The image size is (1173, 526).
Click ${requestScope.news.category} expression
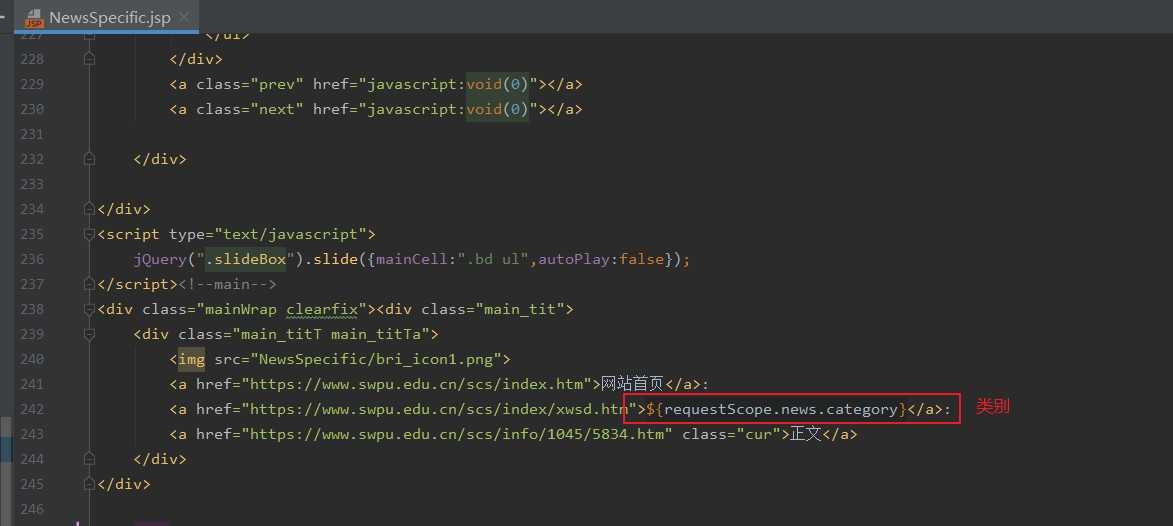point(777,409)
